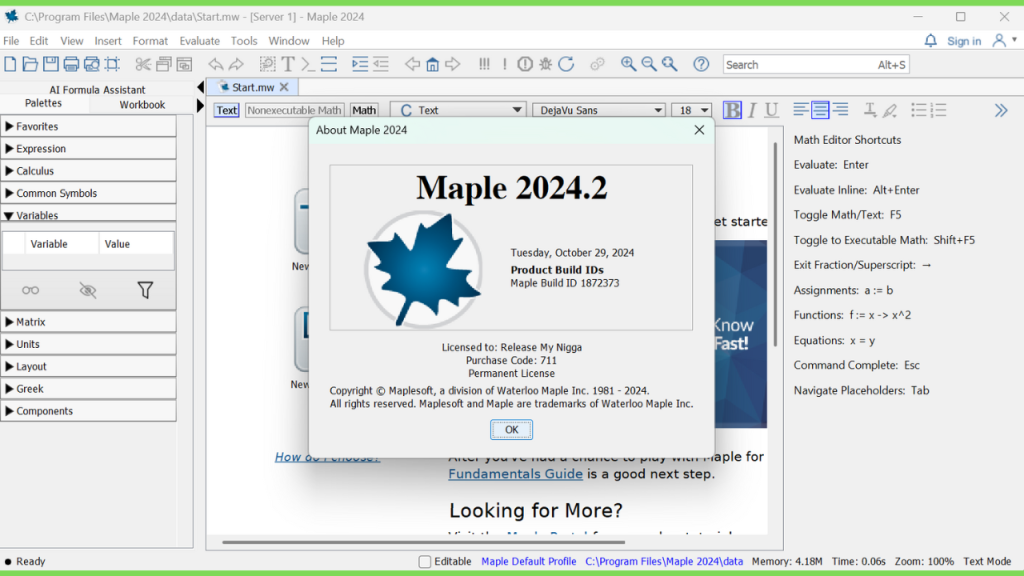Pick a text color using the underlined T icon

click(x=870, y=110)
